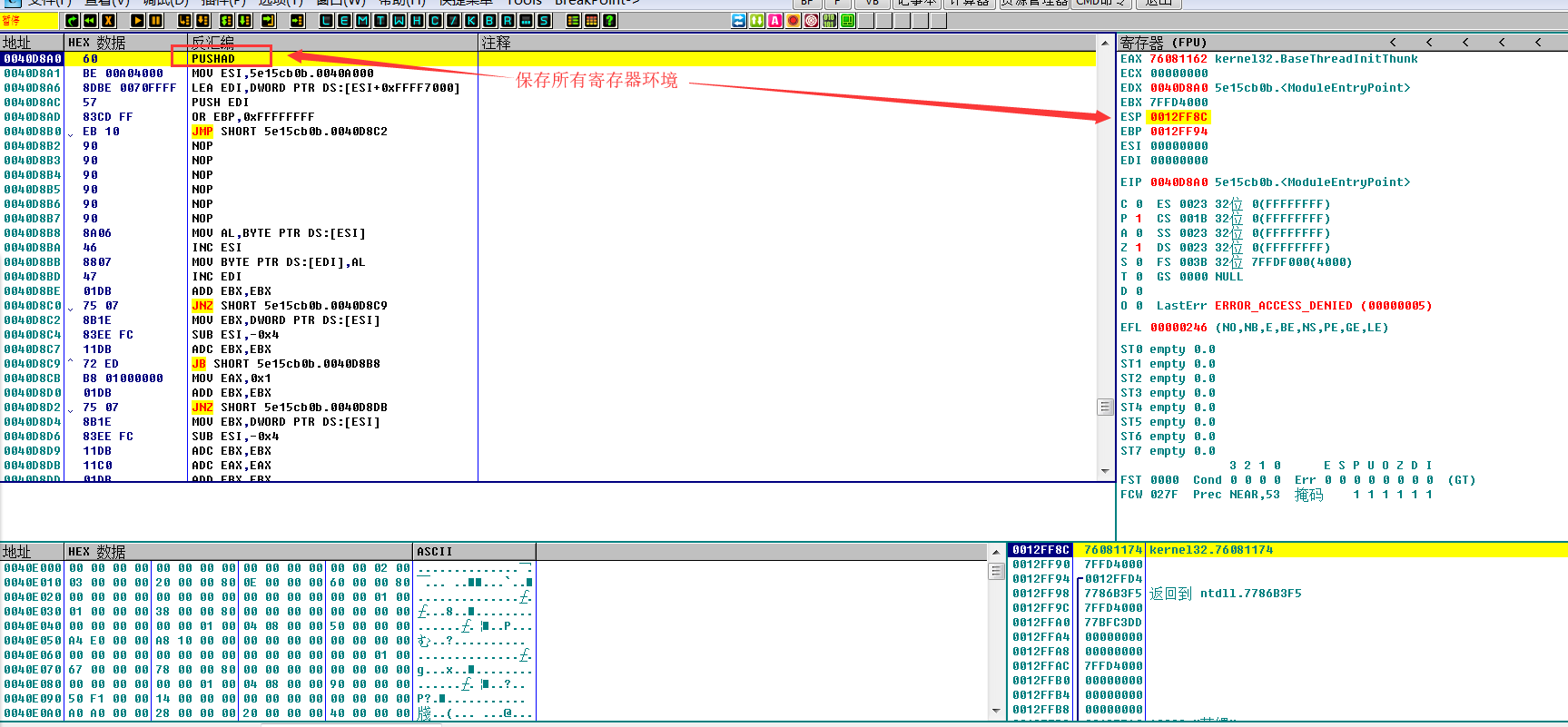Open the Call stack with the K icon
The height and width of the screenshot is (727, 1568).
(472, 20)
